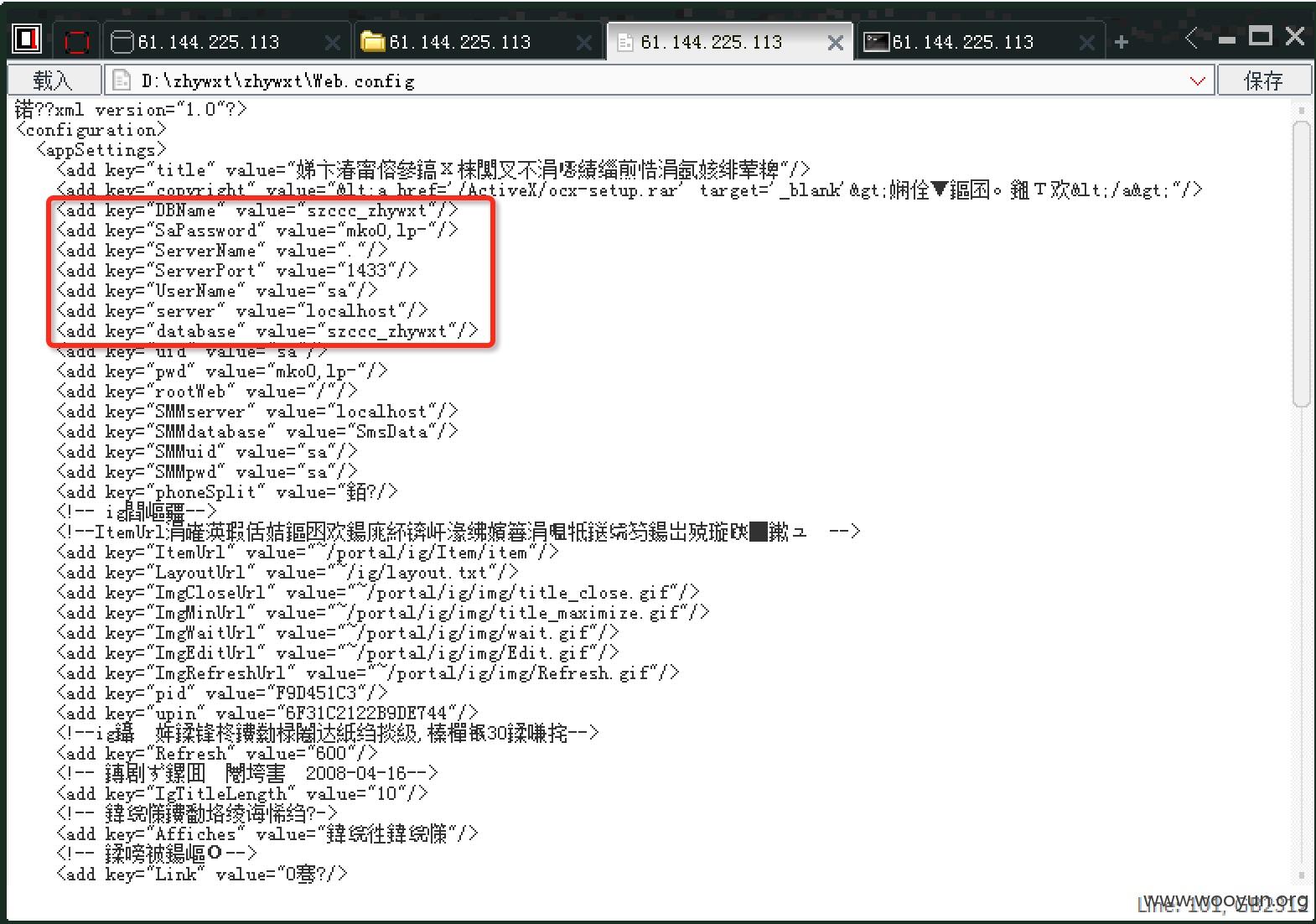The height and width of the screenshot is (924, 1316).
Task: Click the upin 6F31C2122B9DE744 line
Action: (x=267, y=714)
